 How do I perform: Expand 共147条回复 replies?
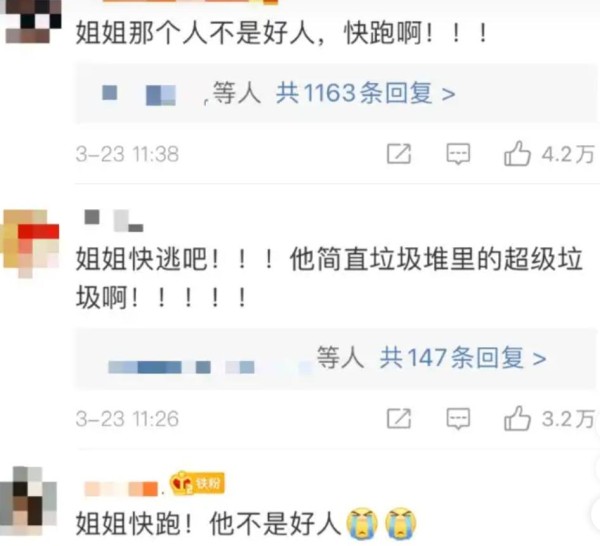pyautogui.click(x=463, y=358)
